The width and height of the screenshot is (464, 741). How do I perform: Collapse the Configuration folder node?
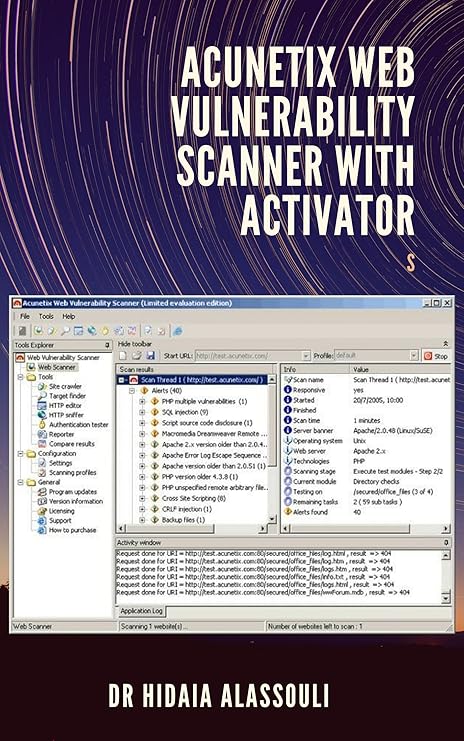20,453
